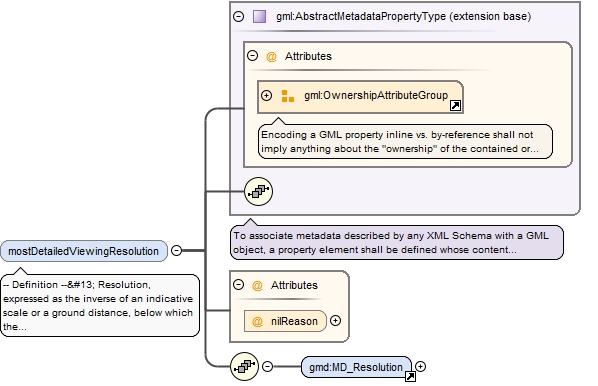Select the nilReason attribute

pos(285,321)
